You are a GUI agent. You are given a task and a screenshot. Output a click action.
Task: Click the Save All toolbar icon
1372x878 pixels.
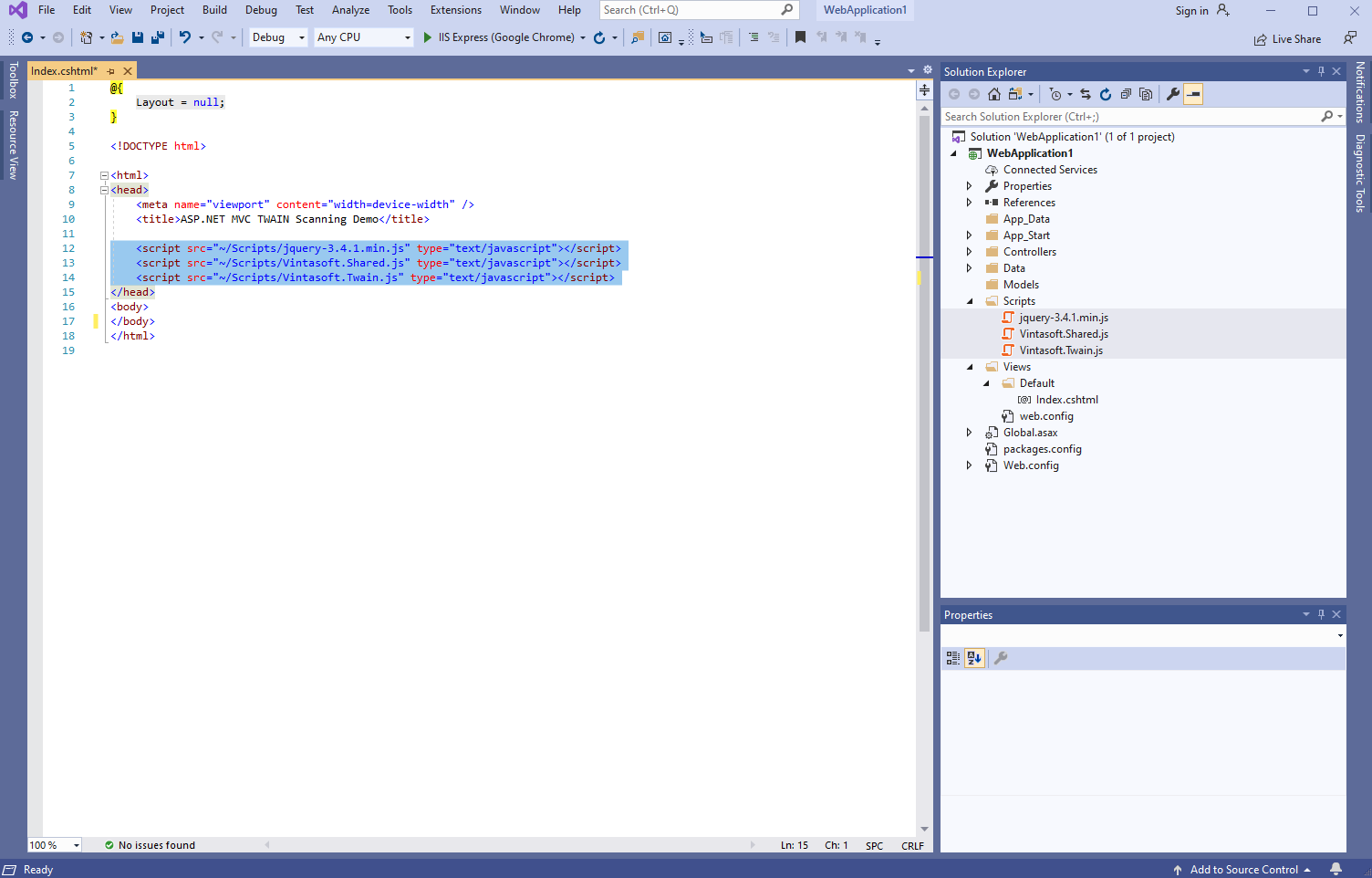(158, 37)
